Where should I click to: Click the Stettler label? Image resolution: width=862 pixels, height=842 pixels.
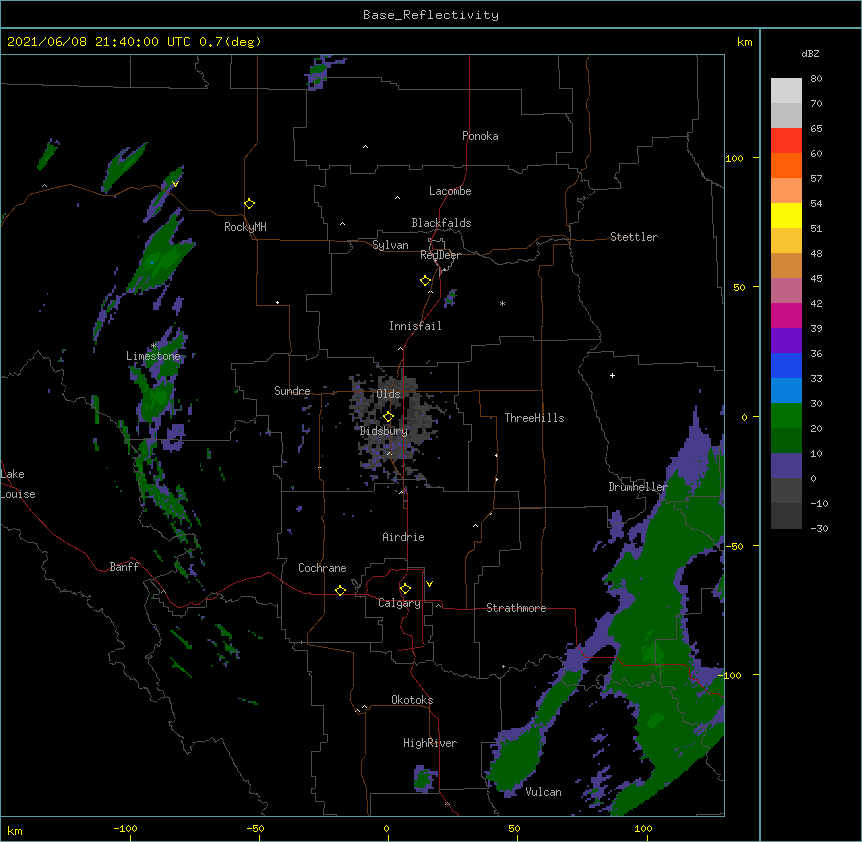tap(634, 237)
